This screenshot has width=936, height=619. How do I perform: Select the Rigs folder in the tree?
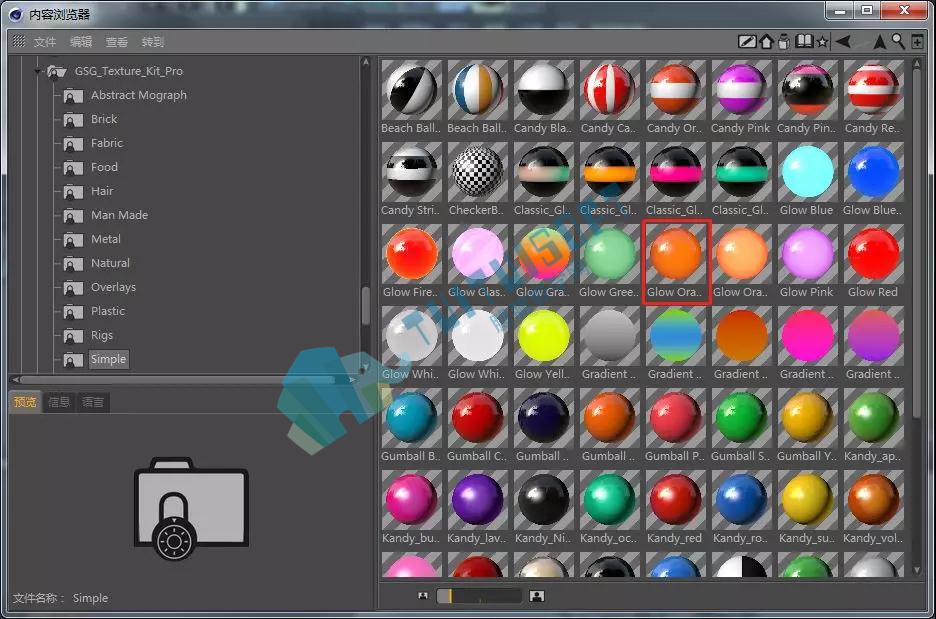coord(102,335)
